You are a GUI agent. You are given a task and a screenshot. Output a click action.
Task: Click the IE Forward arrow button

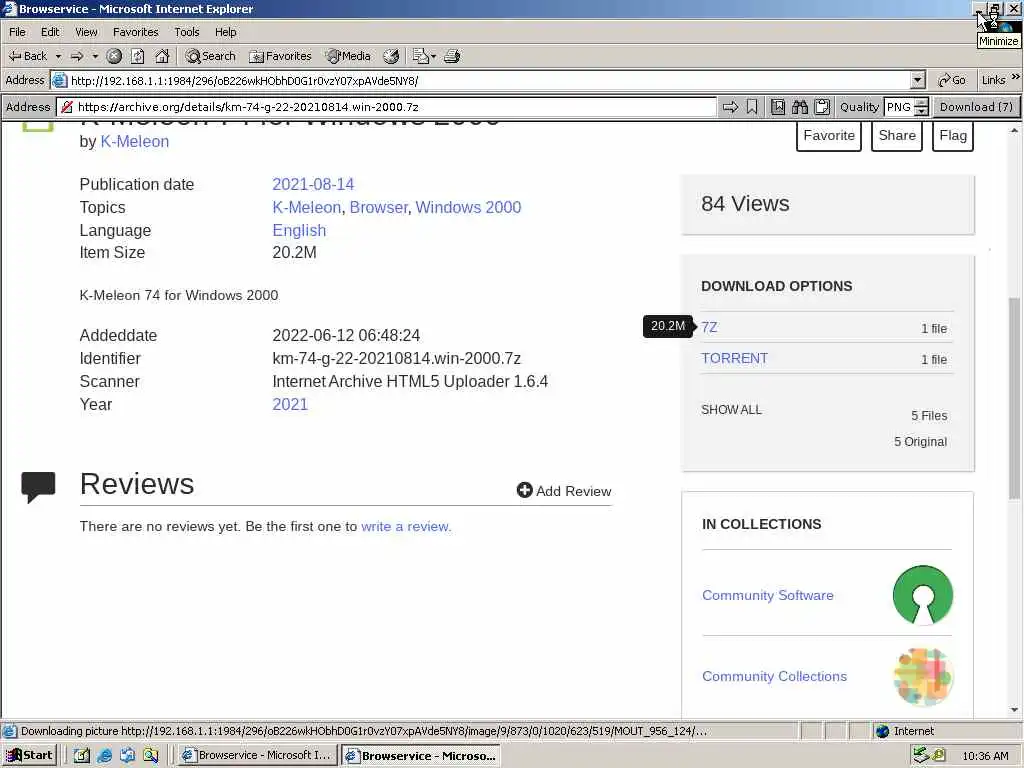point(77,56)
